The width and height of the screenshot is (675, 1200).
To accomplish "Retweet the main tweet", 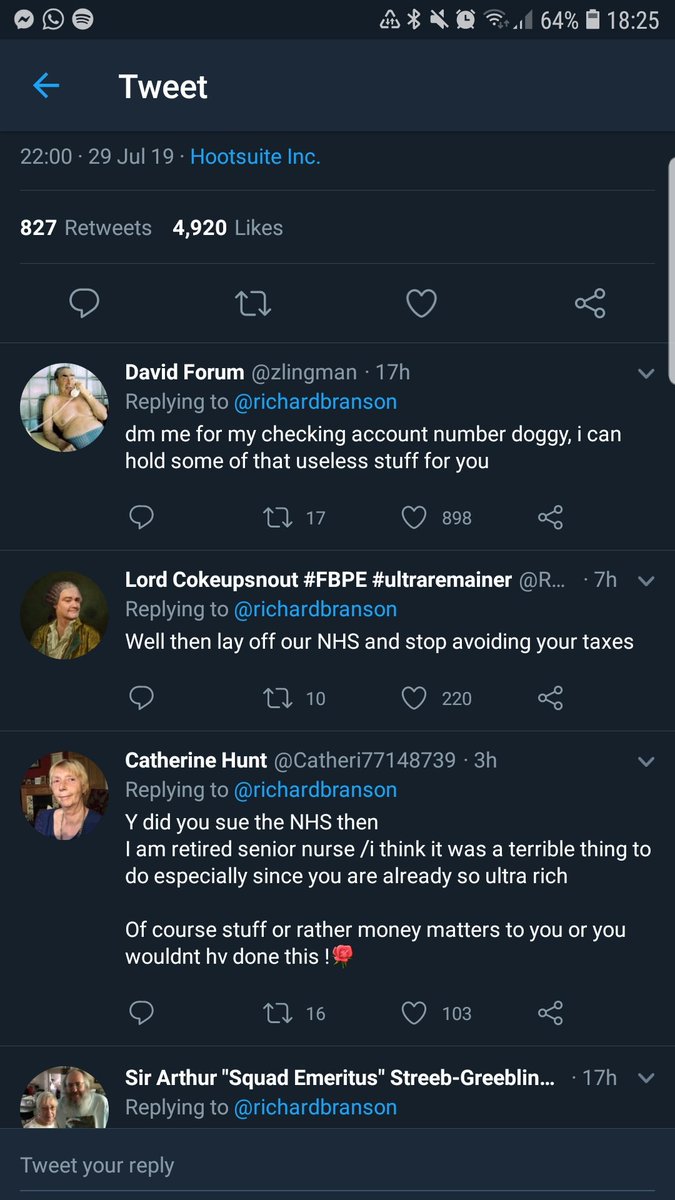I will click(253, 303).
